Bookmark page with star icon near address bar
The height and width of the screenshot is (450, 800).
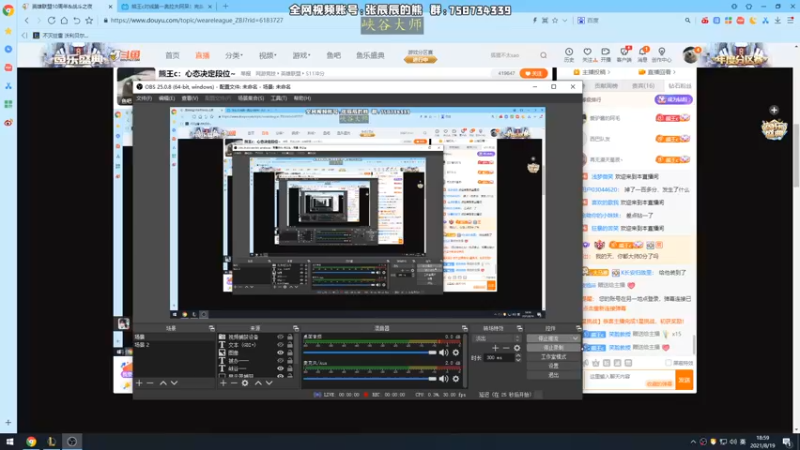coord(89,20)
